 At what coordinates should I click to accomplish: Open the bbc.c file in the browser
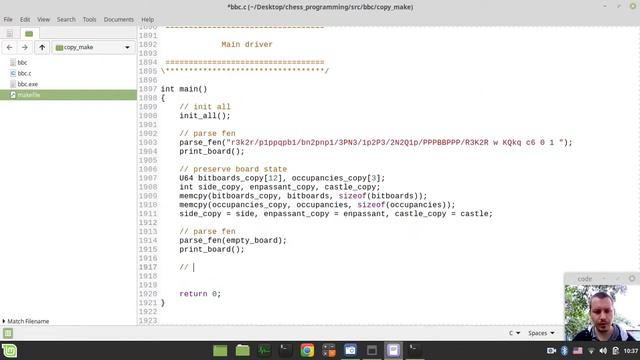click(x=24, y=73)
